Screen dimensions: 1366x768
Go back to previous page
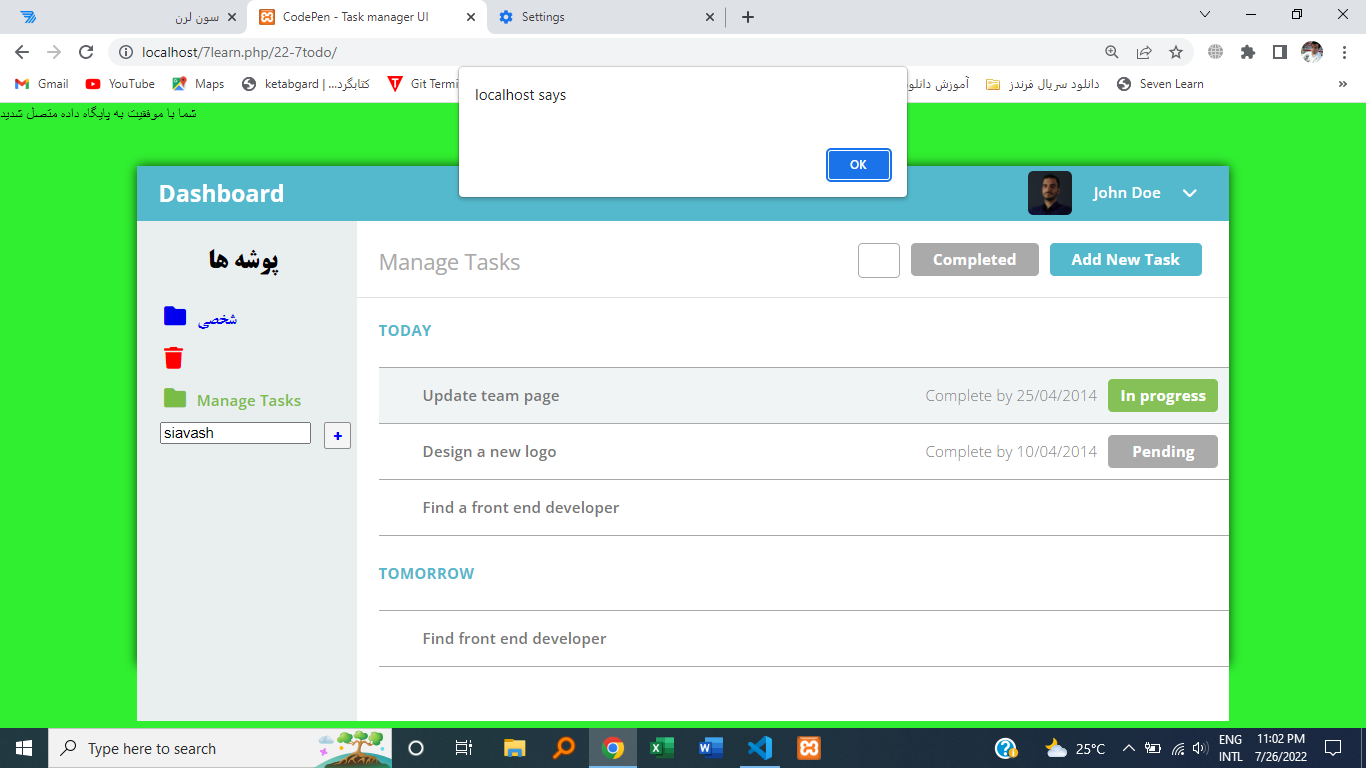pos(22,52)
